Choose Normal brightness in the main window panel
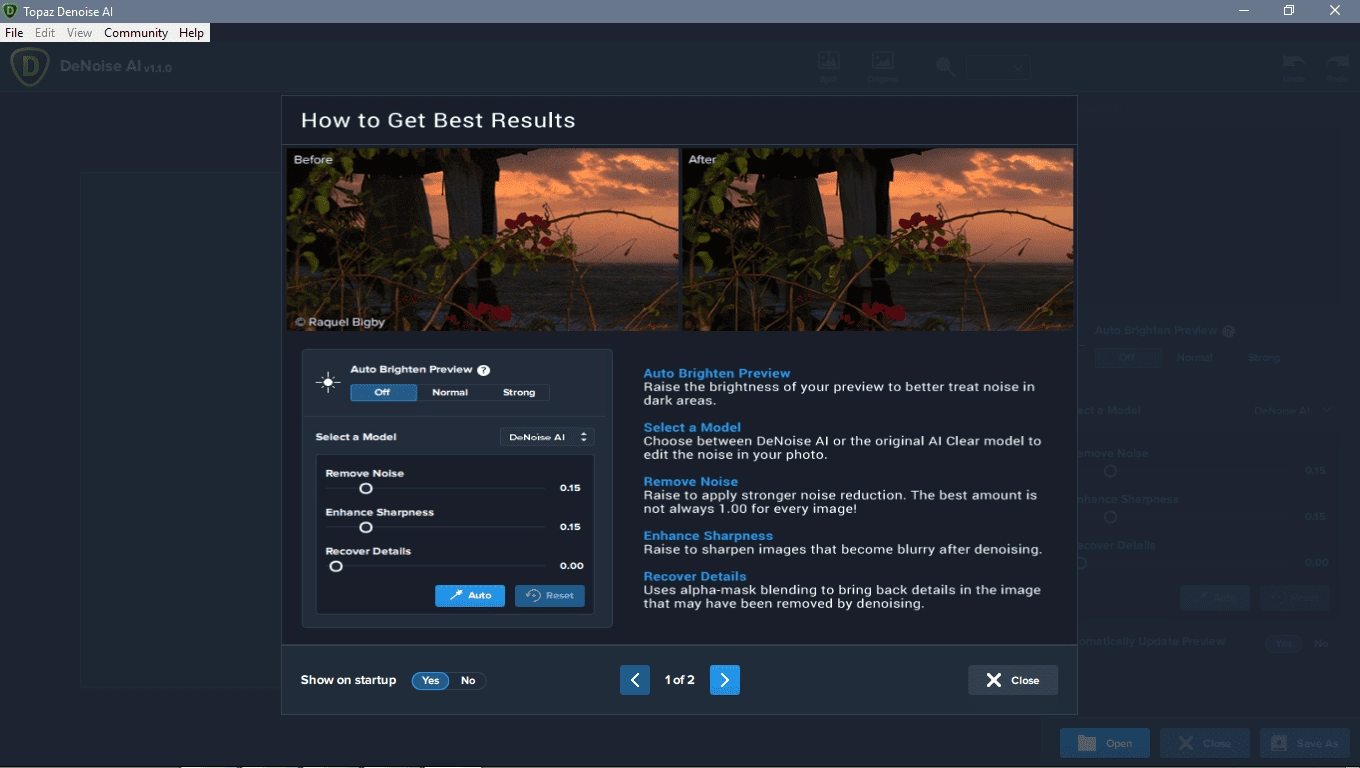Viewport: 1360px width, 768px height. click(x=1195, y=357)
